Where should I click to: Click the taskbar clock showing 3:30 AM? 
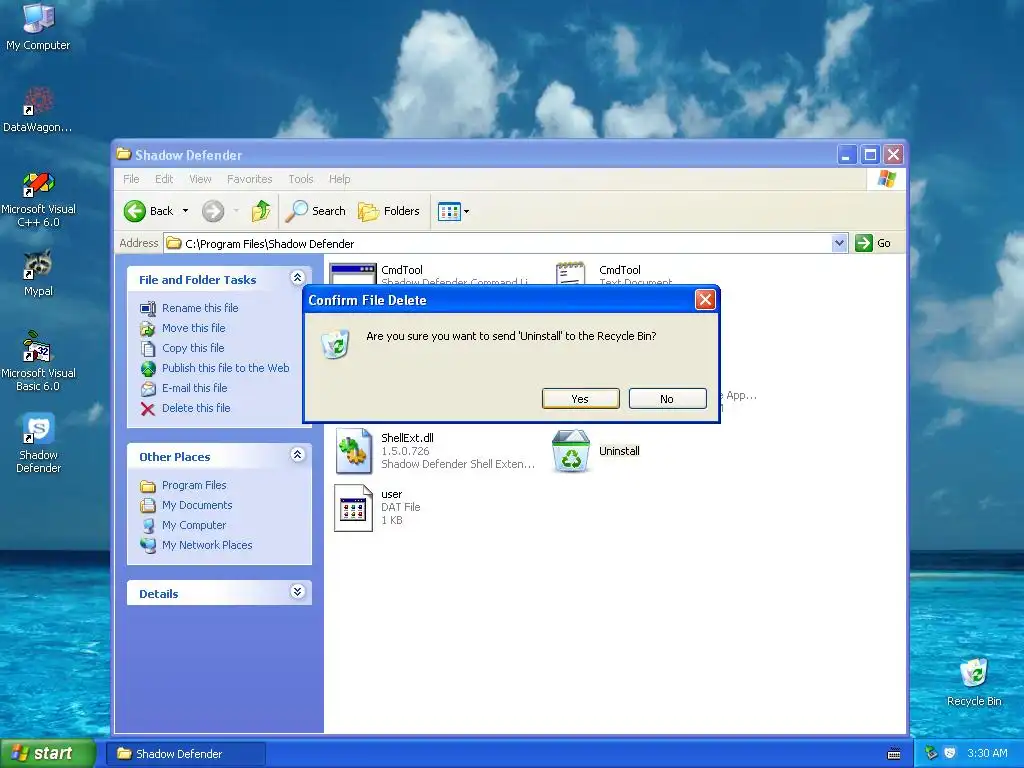[x=987, y=753]
